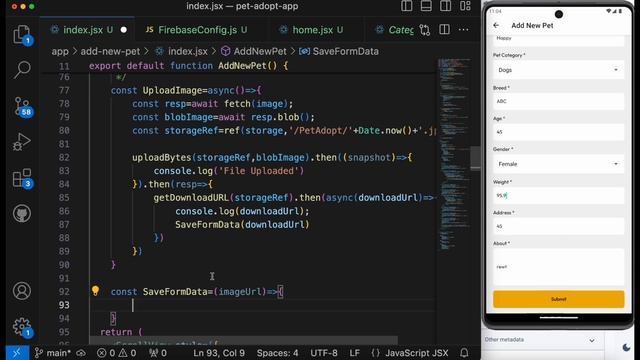Screen dimensions: 640x360
Task: Click the Spaces: 4 indentation setting
Action: (x=278, y=353)
